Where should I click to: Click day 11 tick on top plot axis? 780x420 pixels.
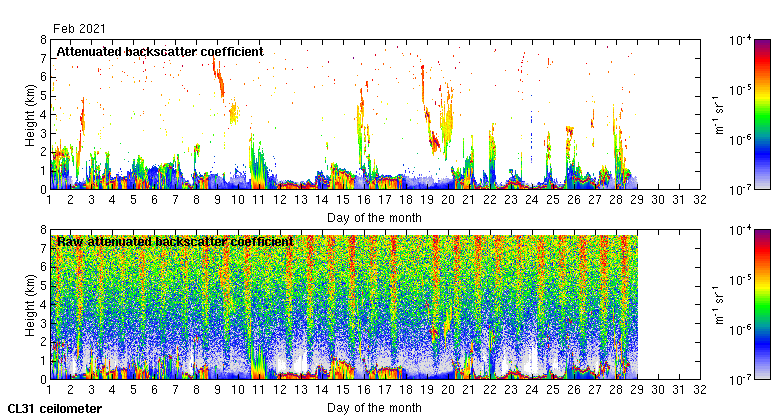pyautogui.click(x=258, y=200)
